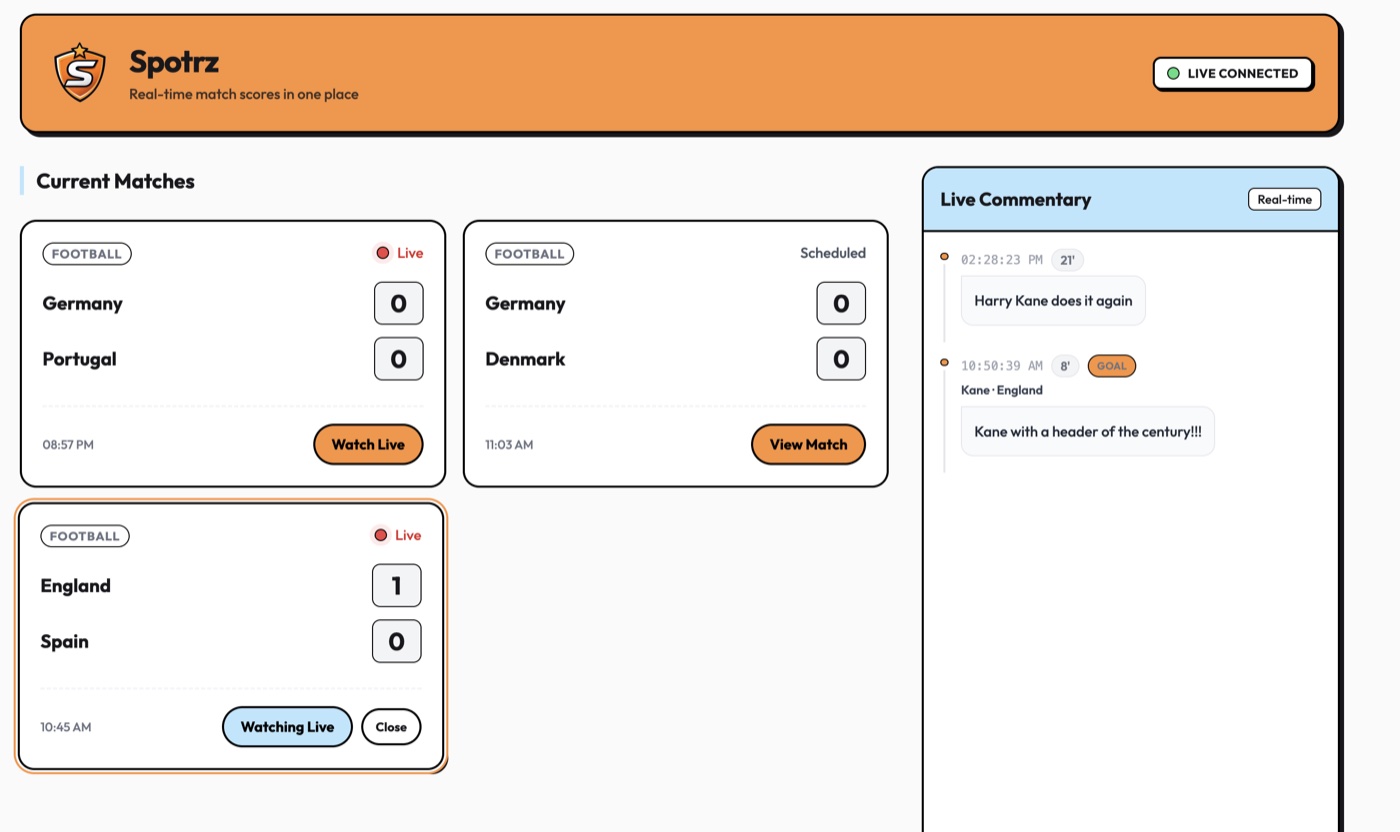Click the 11:03 AM match time

[x=509, y=445]
